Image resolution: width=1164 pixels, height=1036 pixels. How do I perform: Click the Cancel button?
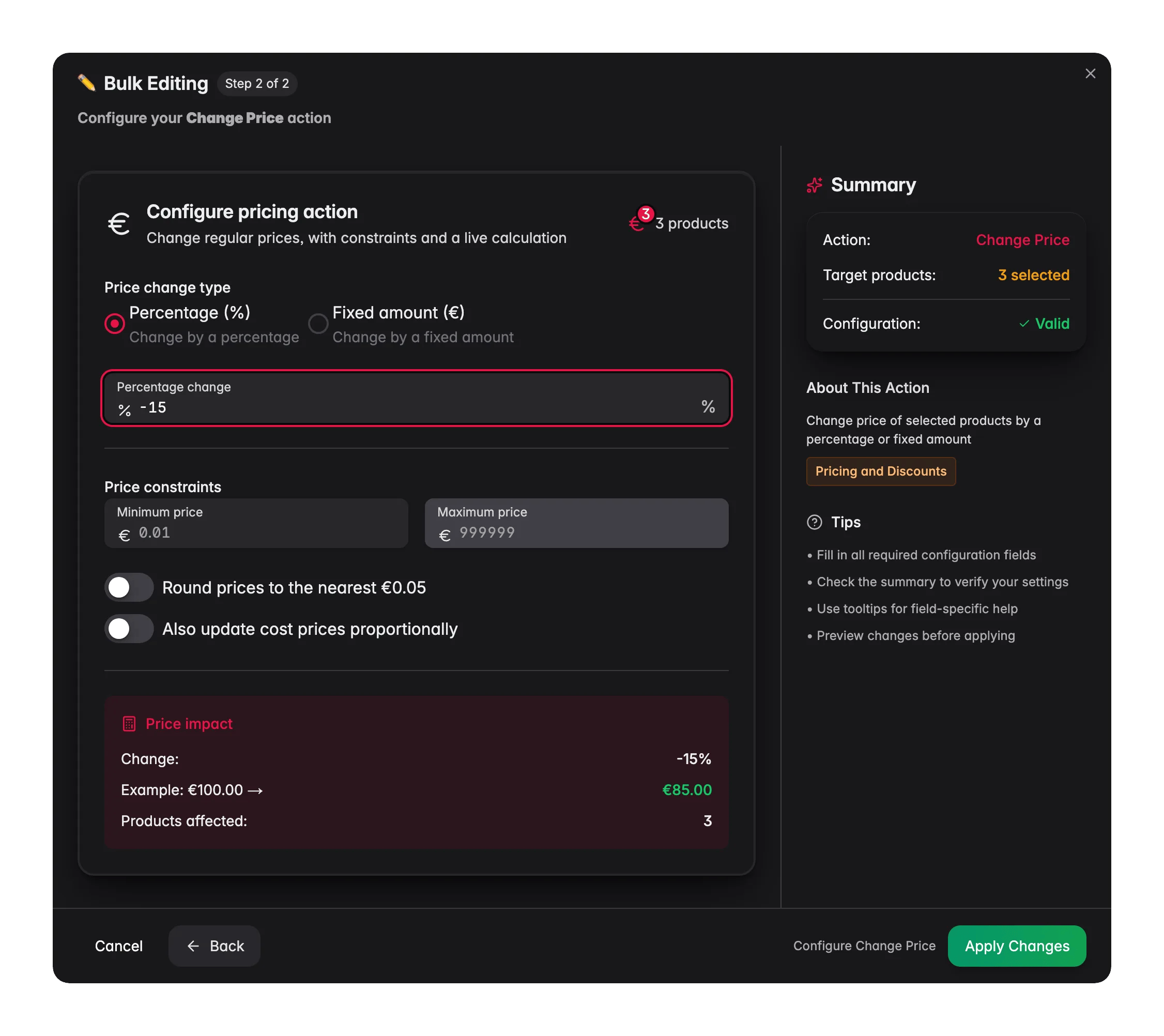coord(119,946)
